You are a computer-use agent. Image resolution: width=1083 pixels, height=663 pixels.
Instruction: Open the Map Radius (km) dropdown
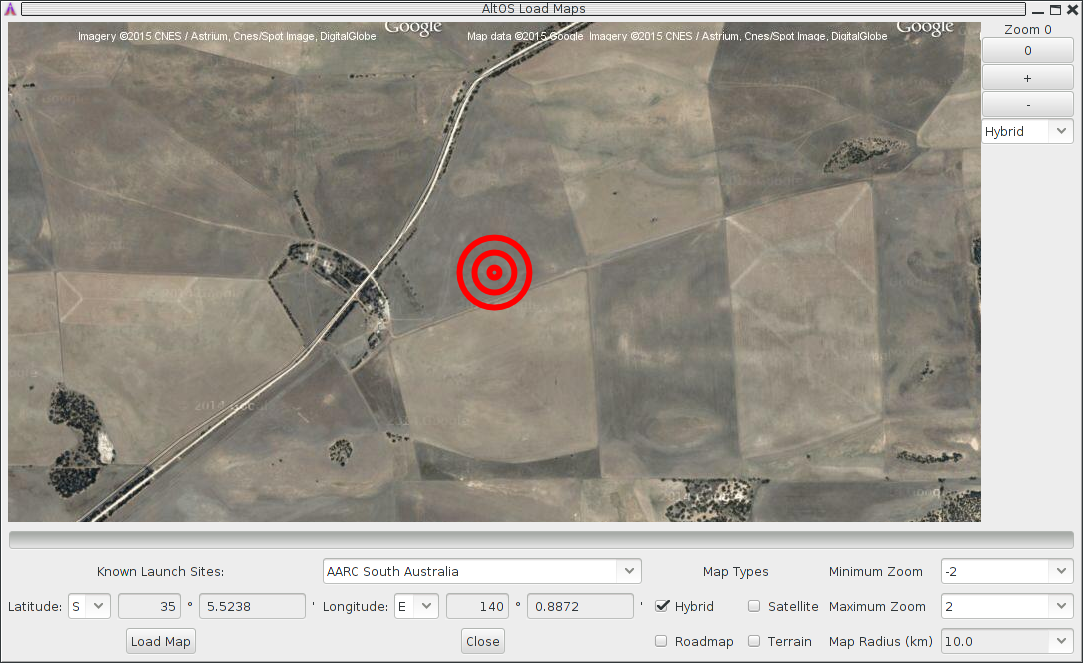pos(1006,641)
